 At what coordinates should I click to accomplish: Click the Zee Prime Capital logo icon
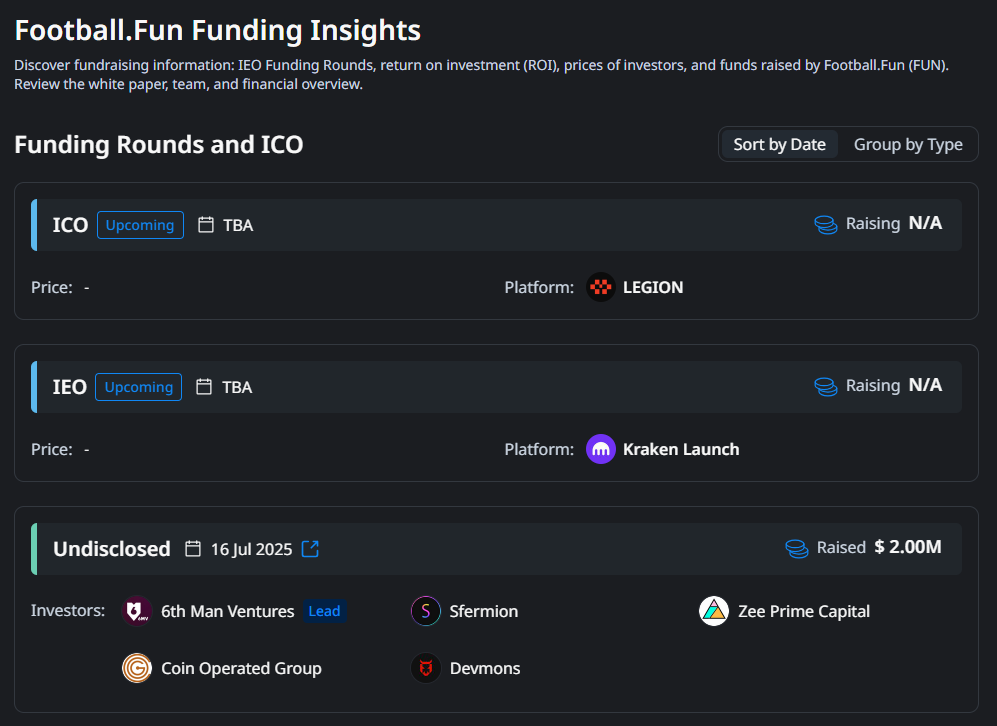[714, 611]
